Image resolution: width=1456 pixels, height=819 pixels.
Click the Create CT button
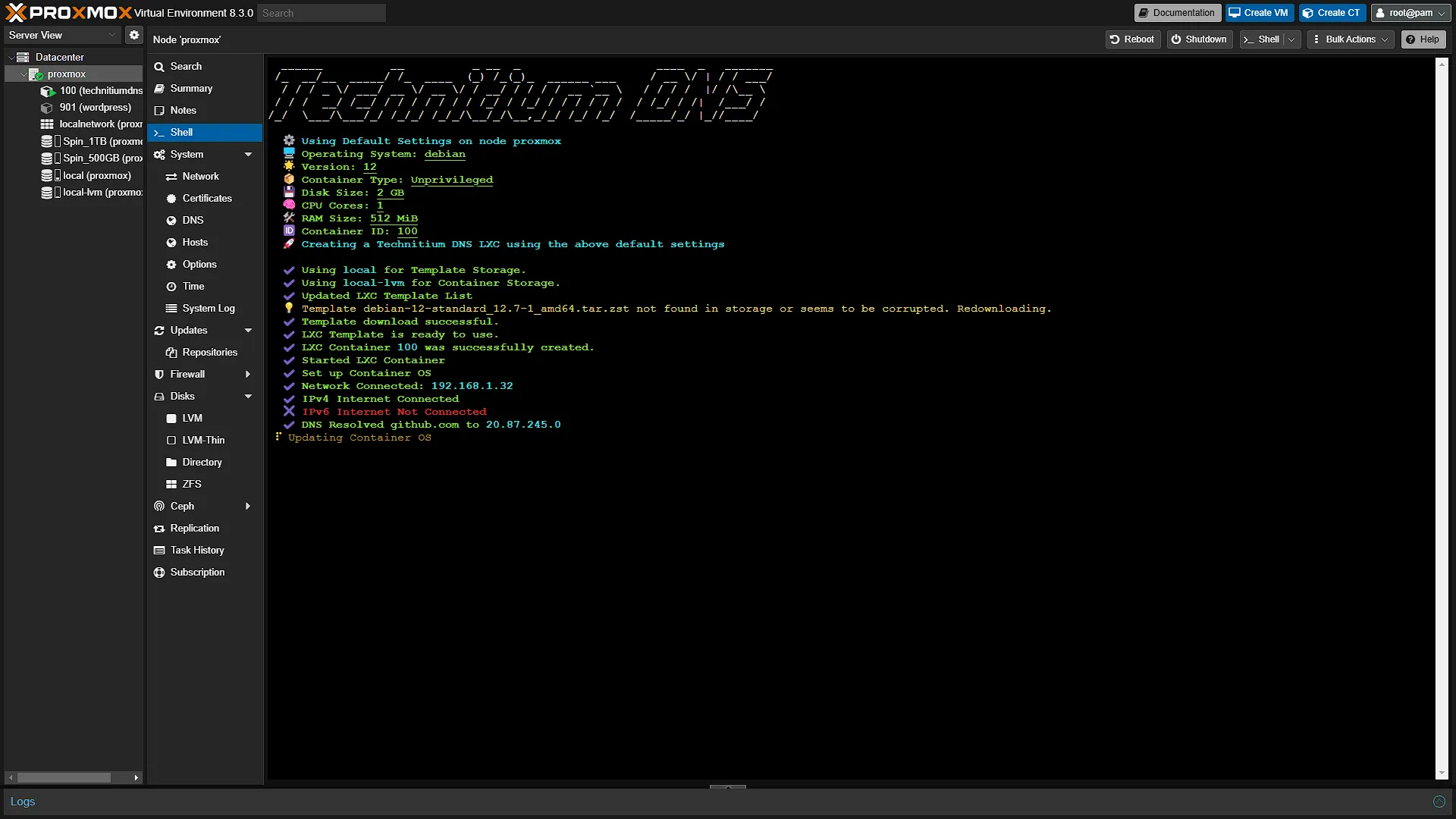coord(1332,13)
